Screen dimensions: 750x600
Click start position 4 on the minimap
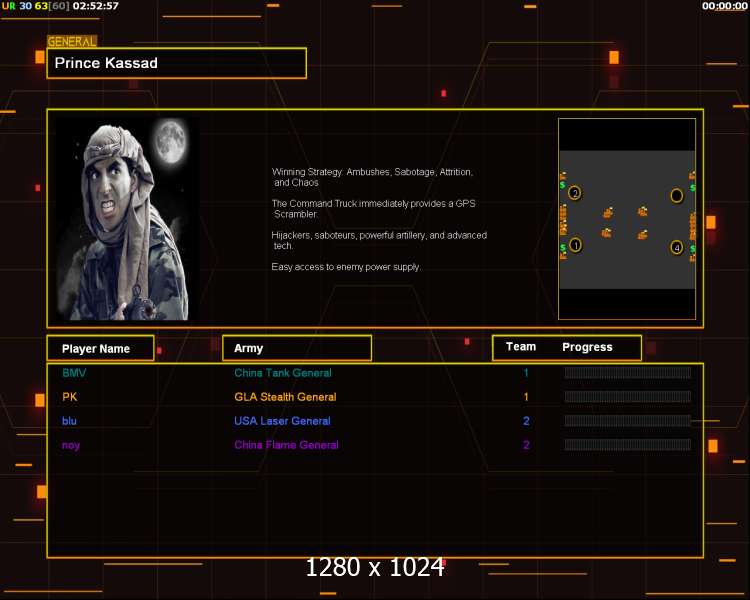tap(676, 247)
